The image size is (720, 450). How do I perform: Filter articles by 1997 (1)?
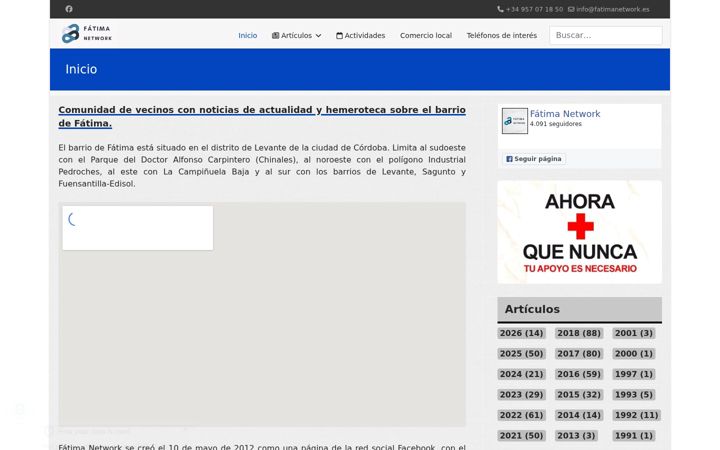click(634, 374)
